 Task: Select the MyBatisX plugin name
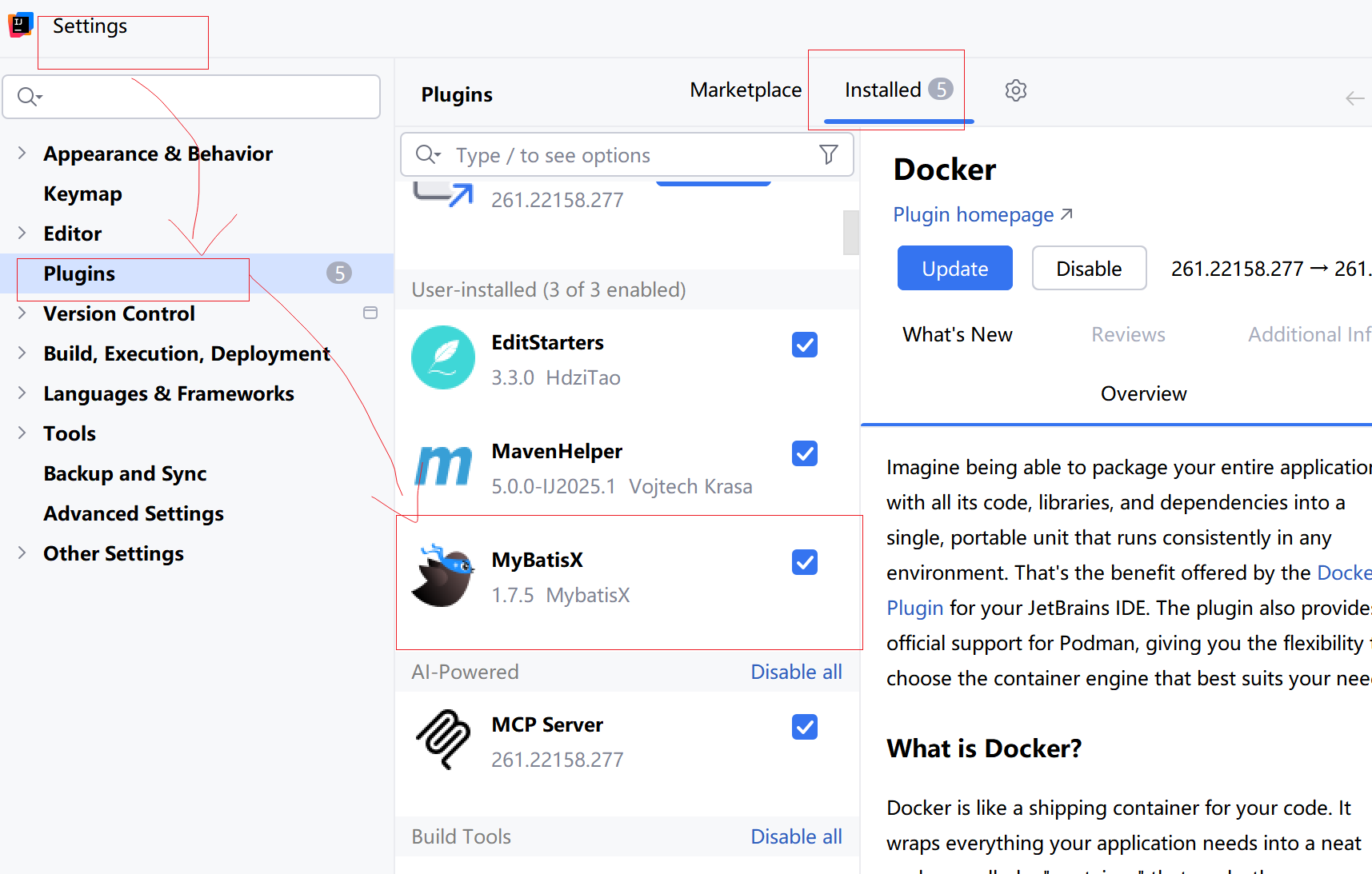pyautogui.click(x=537, y=560)
